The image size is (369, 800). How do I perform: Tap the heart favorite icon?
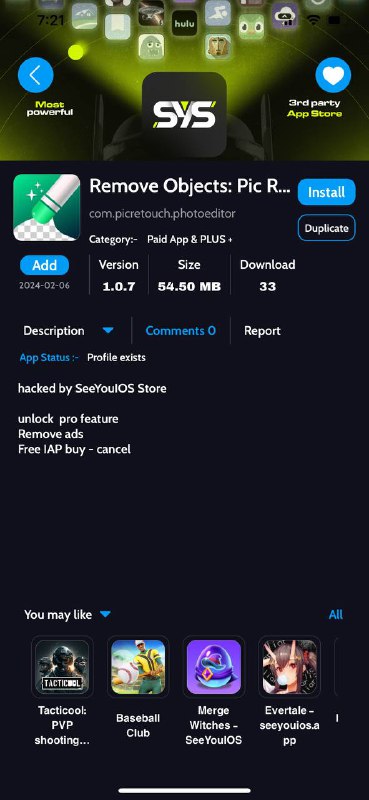click(x=333, y=76)
